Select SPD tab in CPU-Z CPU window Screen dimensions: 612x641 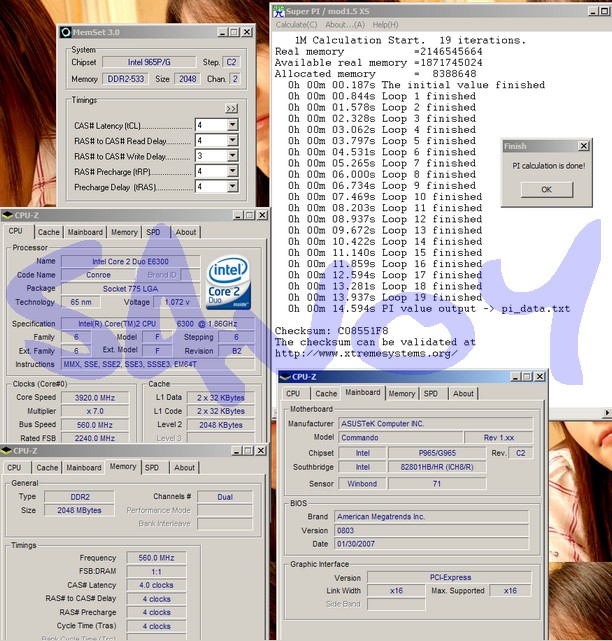(153, 232)
